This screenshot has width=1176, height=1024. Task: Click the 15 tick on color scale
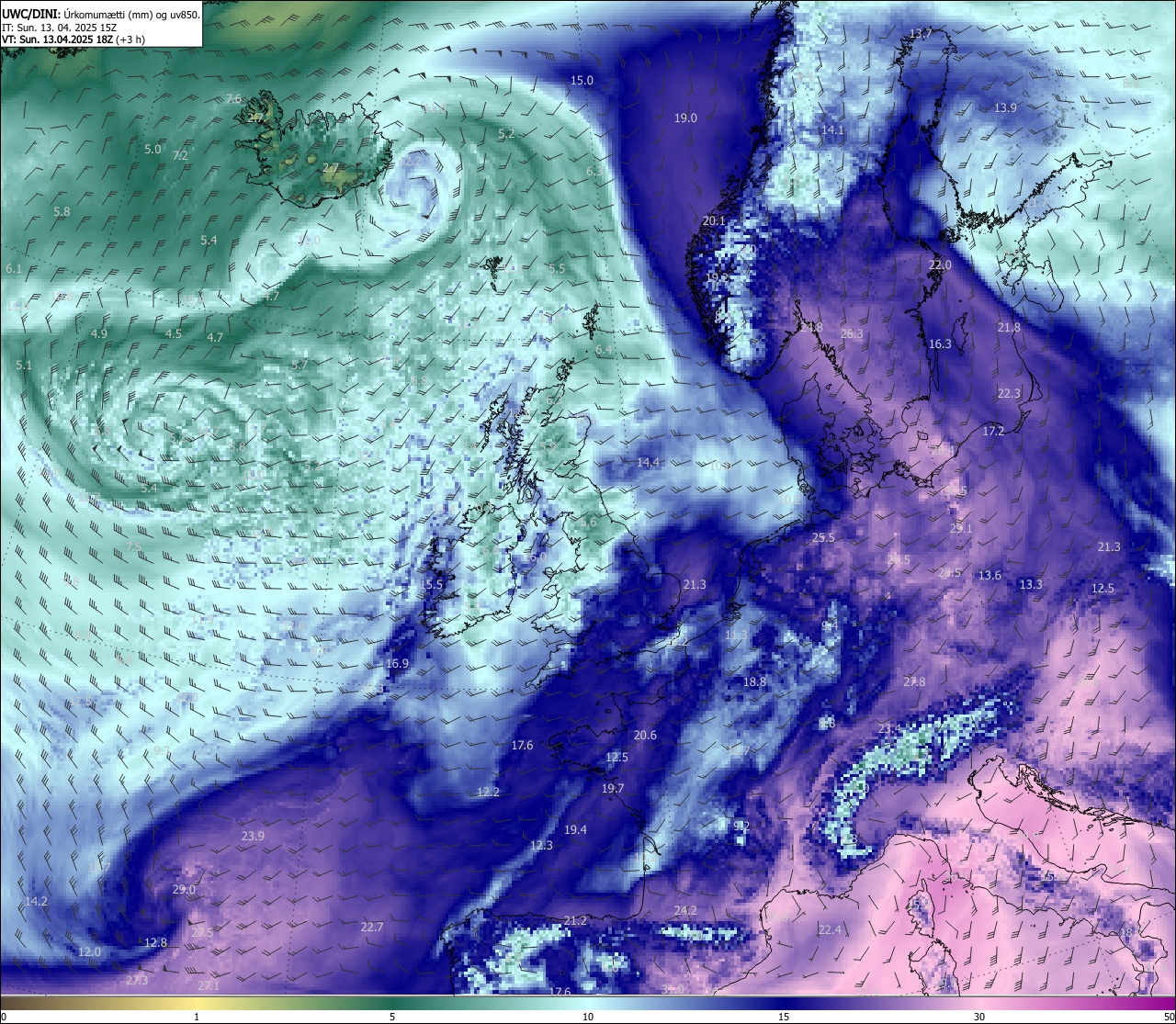784,1017
